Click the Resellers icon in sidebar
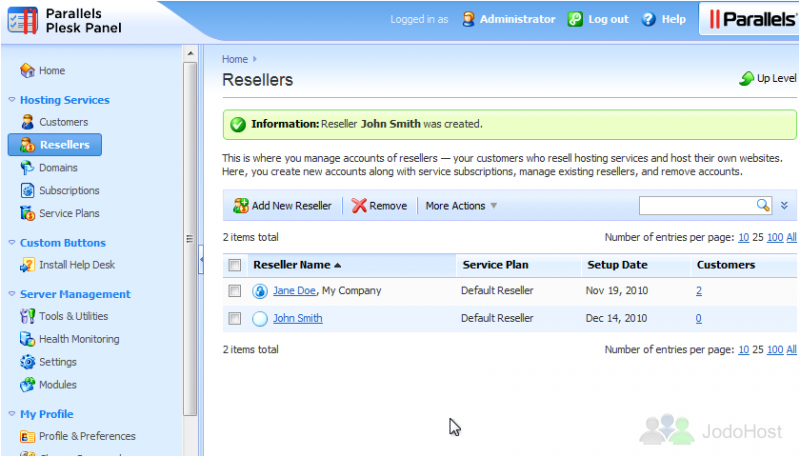The width and height of the screenshot is (800, 457). pyautogui.click(x=27, y=145)
